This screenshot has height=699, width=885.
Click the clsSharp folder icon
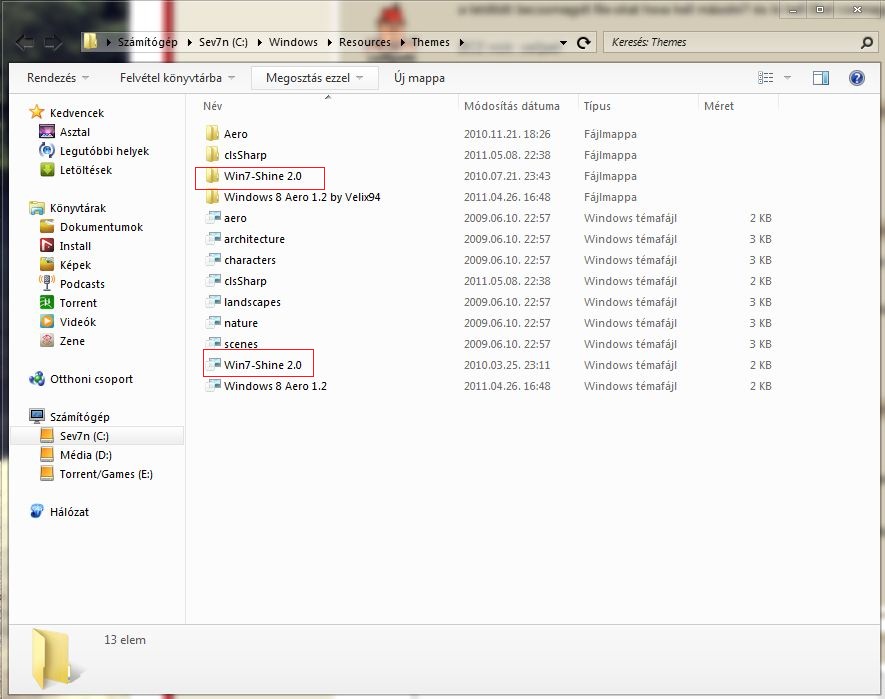click(x=212, y=155)
